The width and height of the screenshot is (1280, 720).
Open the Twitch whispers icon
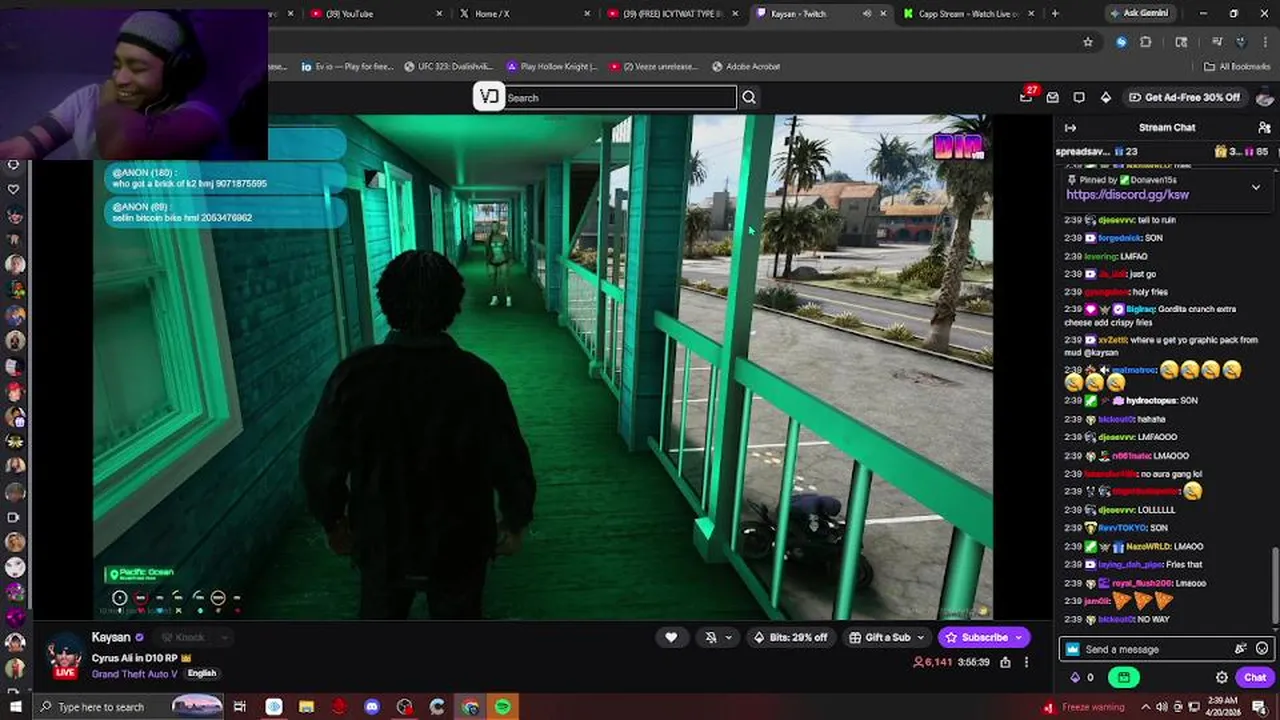coord(1079,97)
